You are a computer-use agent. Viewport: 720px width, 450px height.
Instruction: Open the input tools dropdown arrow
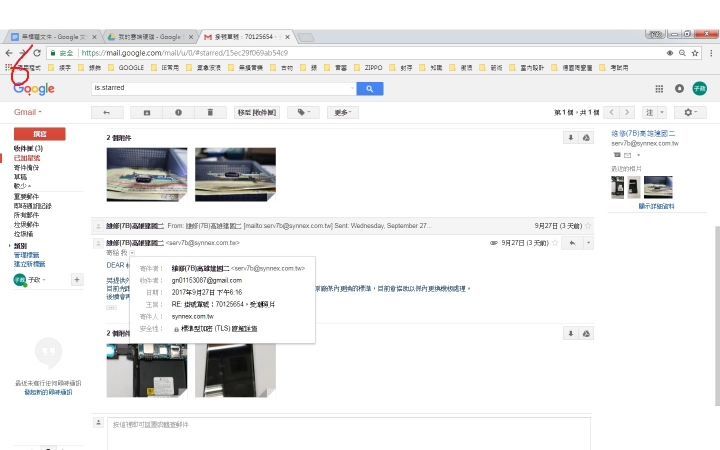(662, 112)
